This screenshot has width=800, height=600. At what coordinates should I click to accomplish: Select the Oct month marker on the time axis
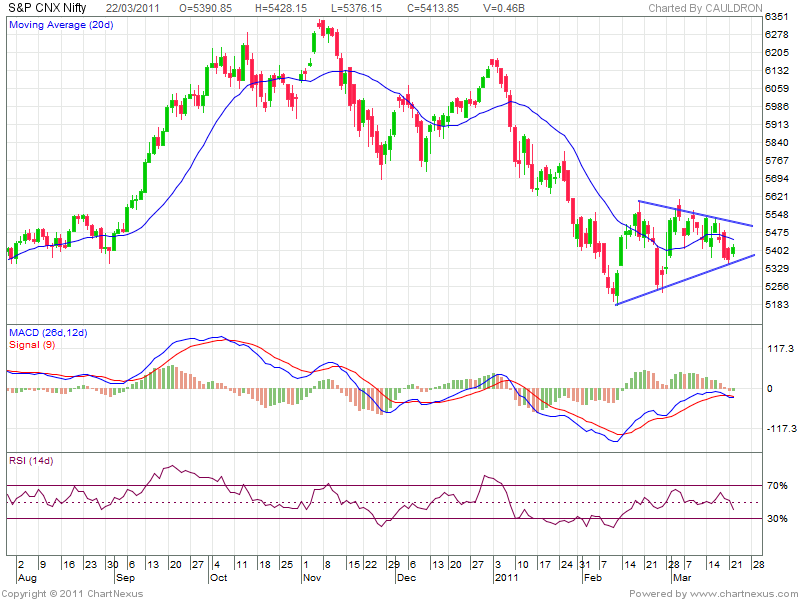[x=218, y=578]
